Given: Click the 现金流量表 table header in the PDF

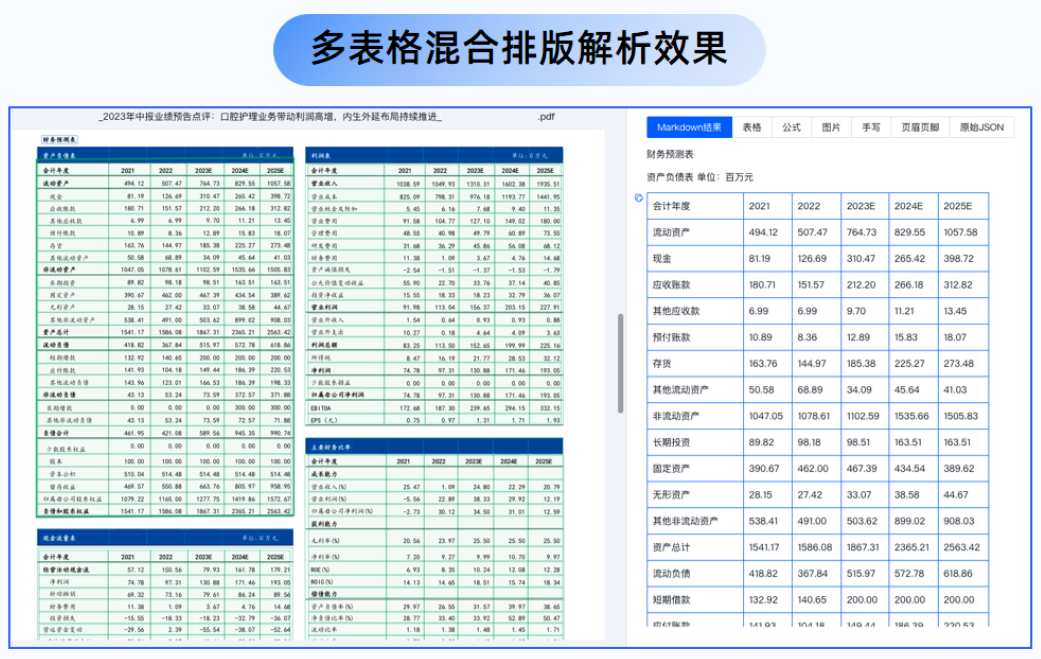Looking at the screenshot, I should tap(165, 538).
